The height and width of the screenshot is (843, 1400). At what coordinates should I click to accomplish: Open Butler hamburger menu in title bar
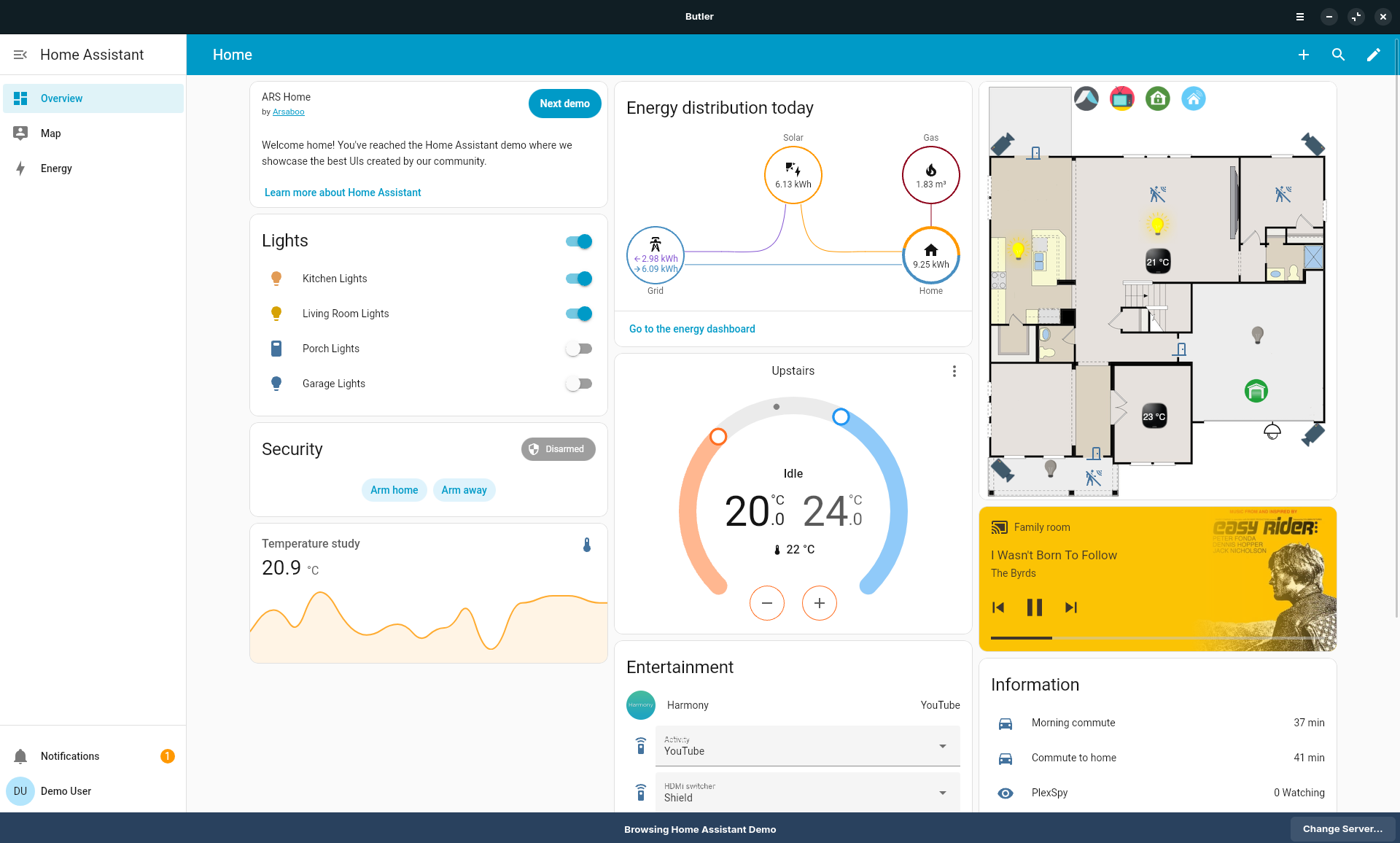[x=1300, y=17]
